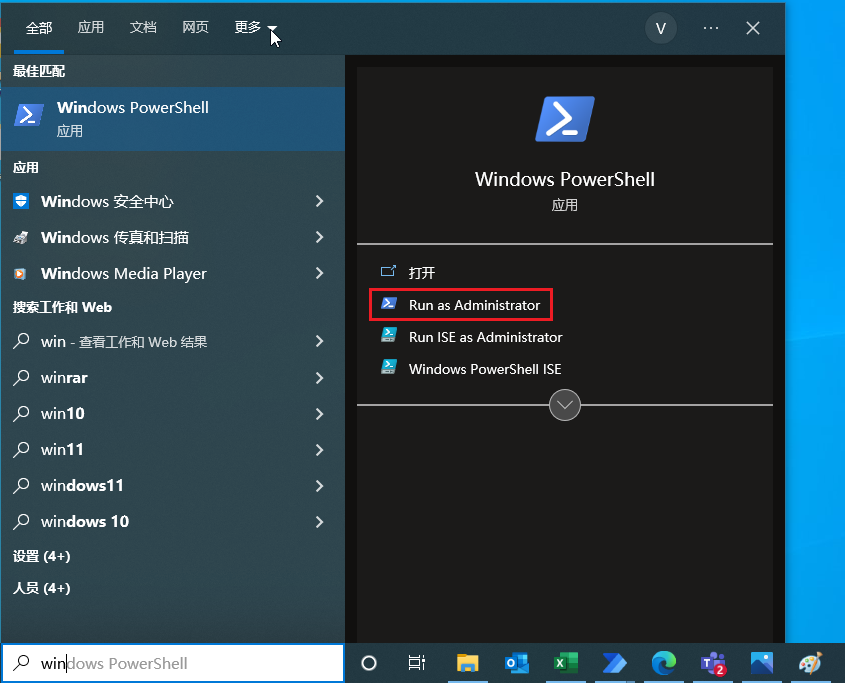Select win - 查看工作和 Web 结果

click(x=172, y=341)
